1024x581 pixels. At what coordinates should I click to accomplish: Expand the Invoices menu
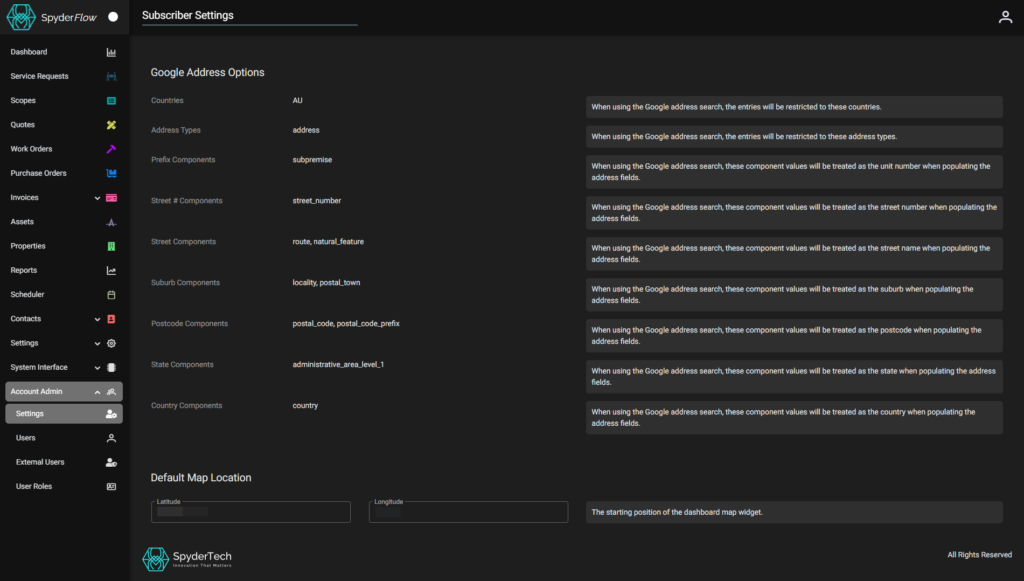point(95,197)
